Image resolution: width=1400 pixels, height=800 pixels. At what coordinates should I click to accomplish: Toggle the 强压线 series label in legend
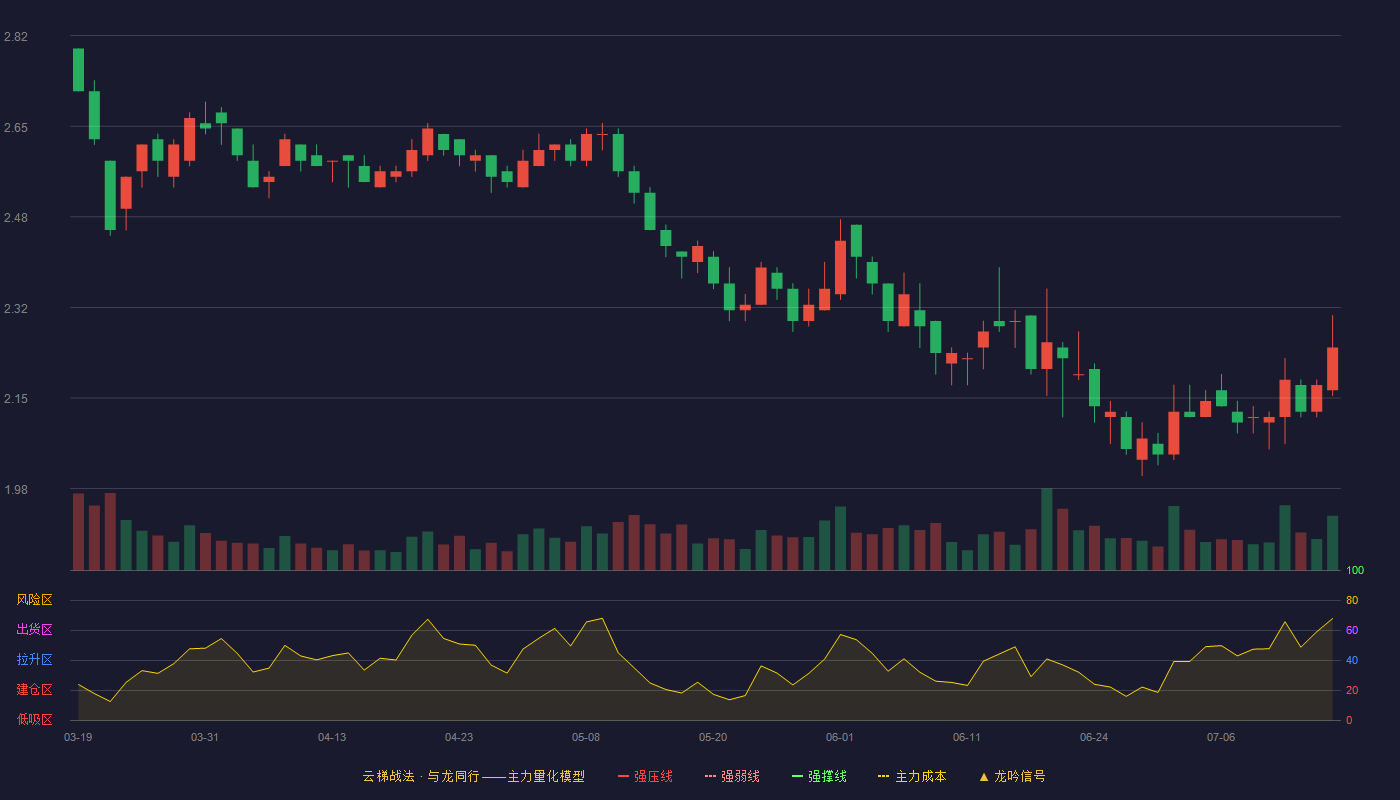tap(653, 776)
